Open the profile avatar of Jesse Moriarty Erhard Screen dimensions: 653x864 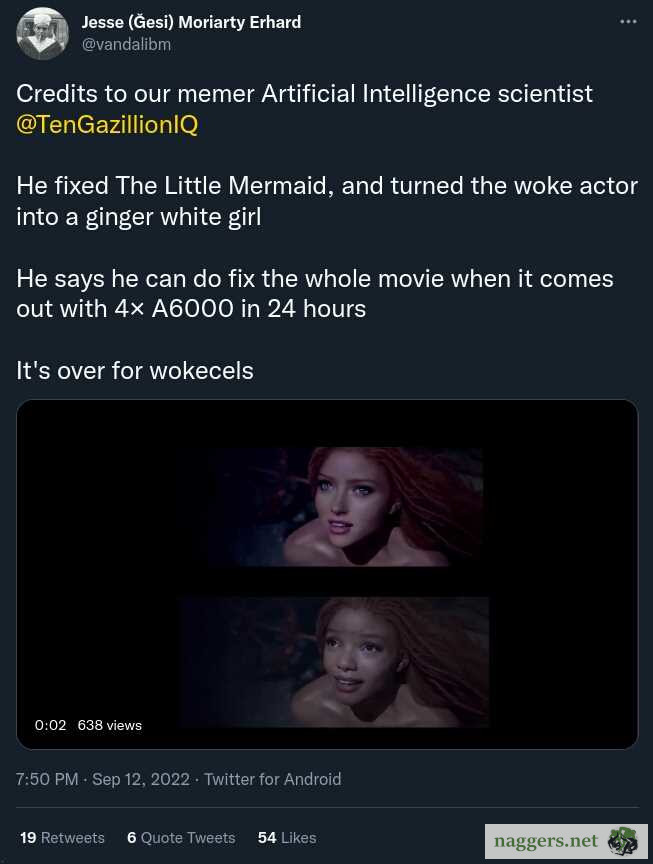tap(43, 33)
